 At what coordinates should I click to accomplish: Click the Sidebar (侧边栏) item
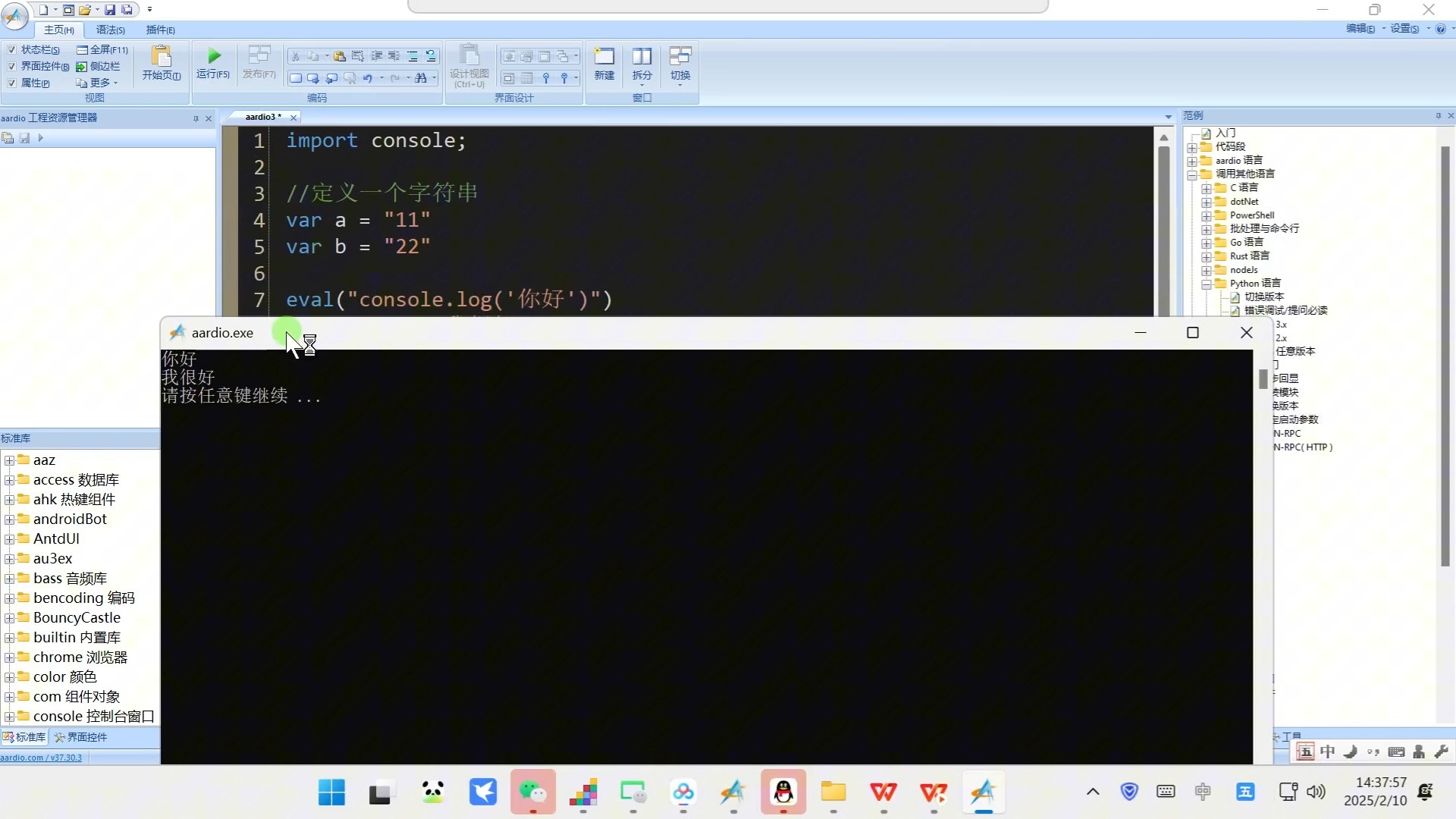(99, 67)
